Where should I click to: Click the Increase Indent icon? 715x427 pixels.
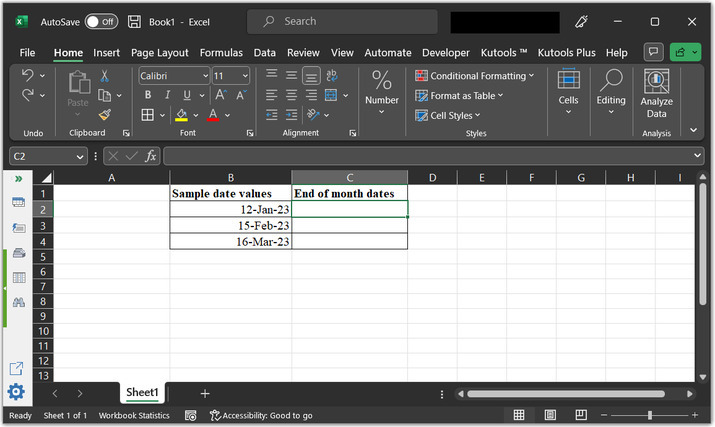291,115
